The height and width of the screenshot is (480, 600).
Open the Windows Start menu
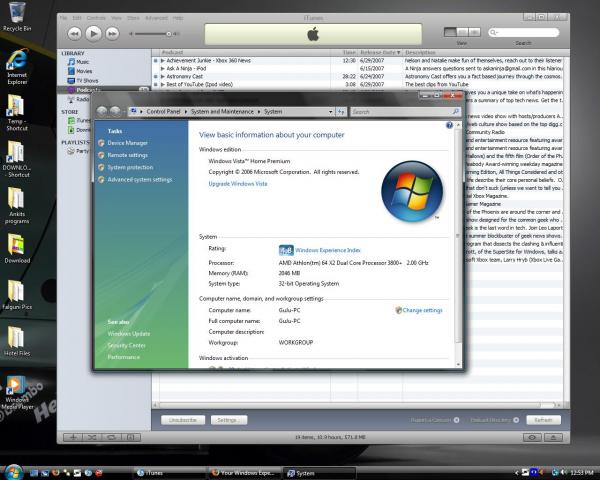[14, 472]
